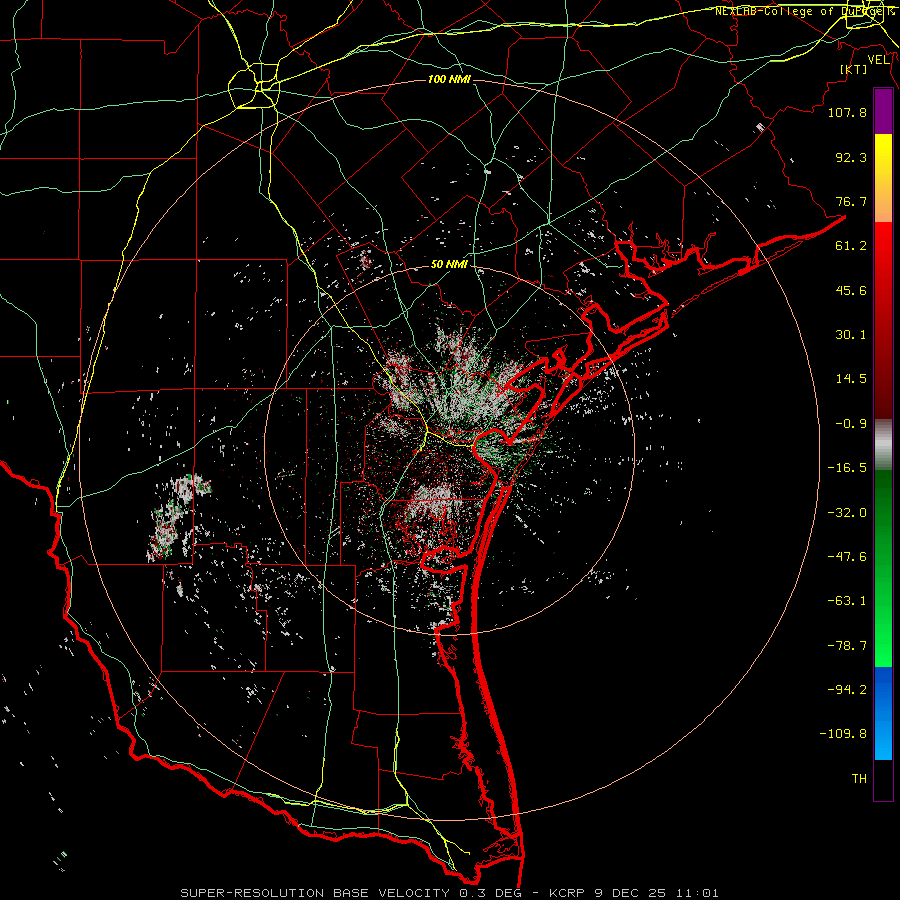Click the 45.6 velocity scale value

851,290
